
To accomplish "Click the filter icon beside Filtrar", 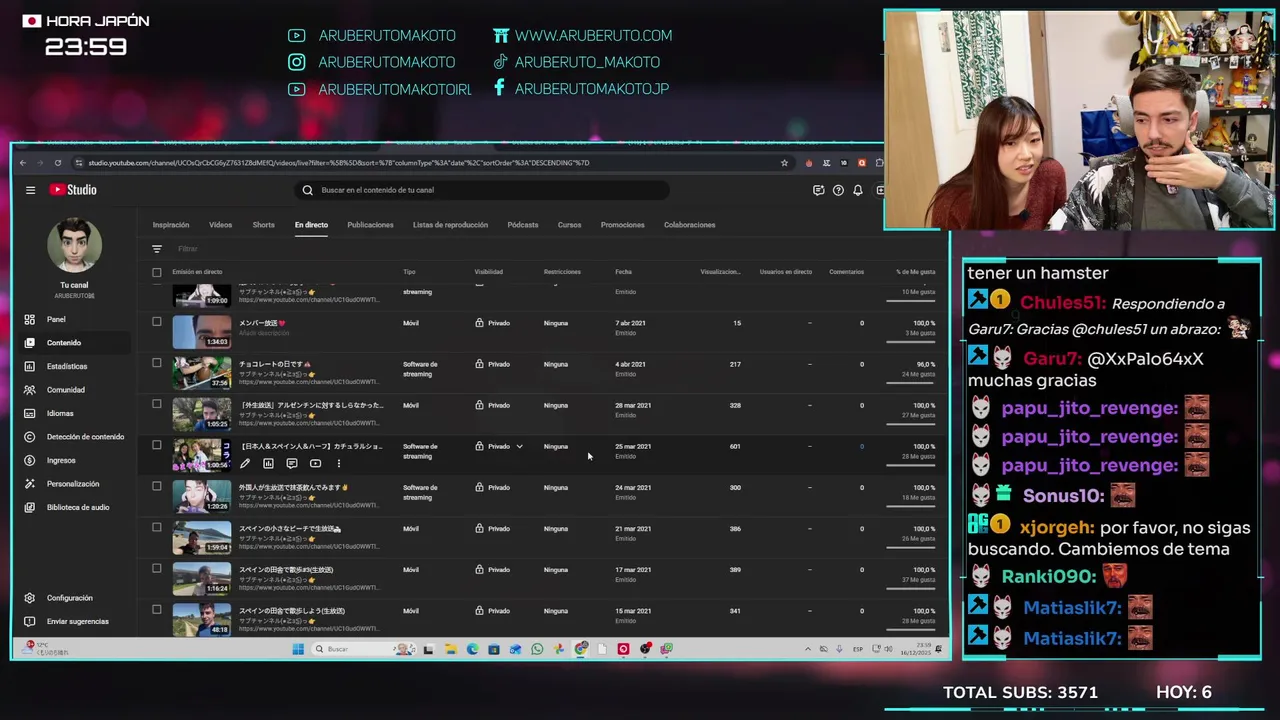I will pyautogui.click(x=156, y=249).
